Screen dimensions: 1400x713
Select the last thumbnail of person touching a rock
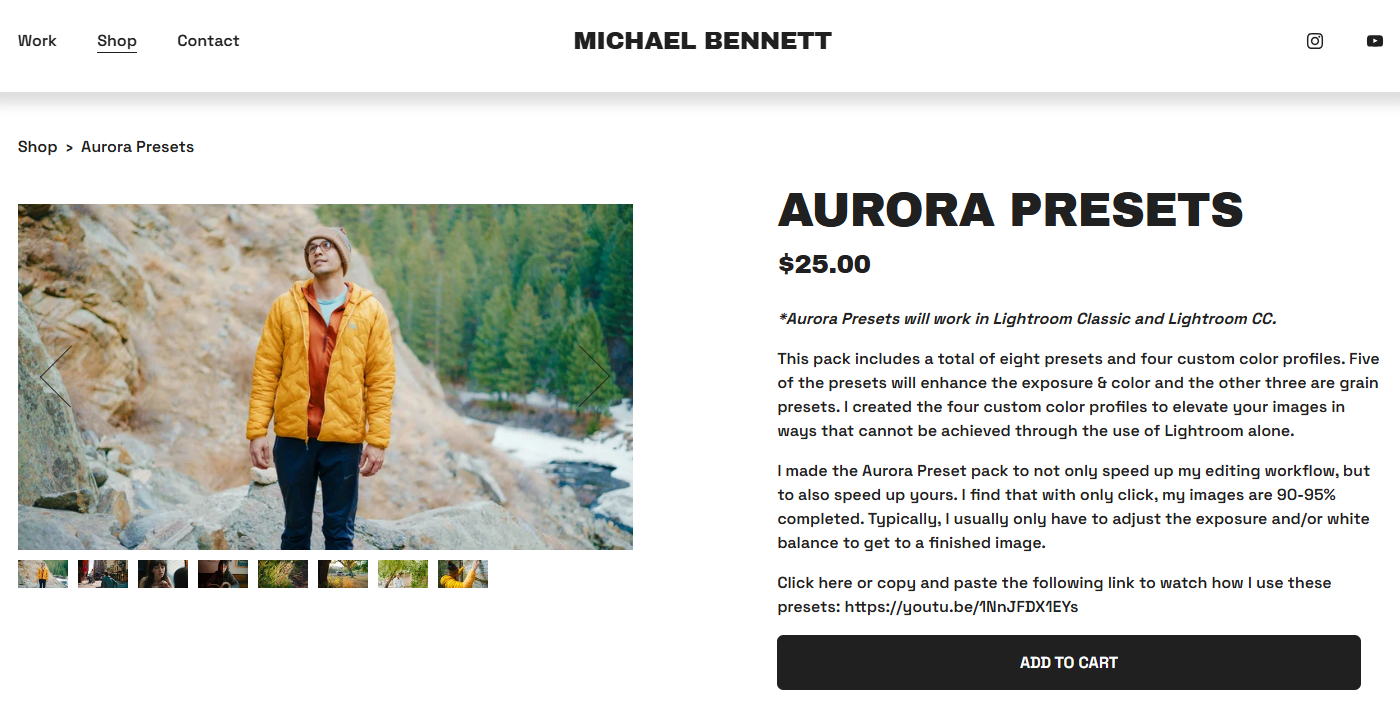pos(463,574)
